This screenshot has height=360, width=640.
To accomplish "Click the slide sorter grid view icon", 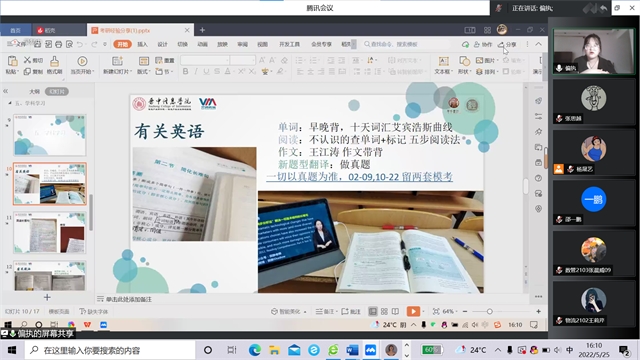I will click(384, 311).
